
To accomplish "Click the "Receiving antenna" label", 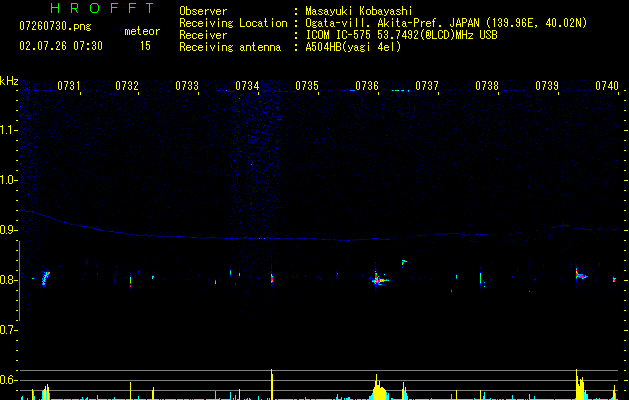I will (230, 47).
